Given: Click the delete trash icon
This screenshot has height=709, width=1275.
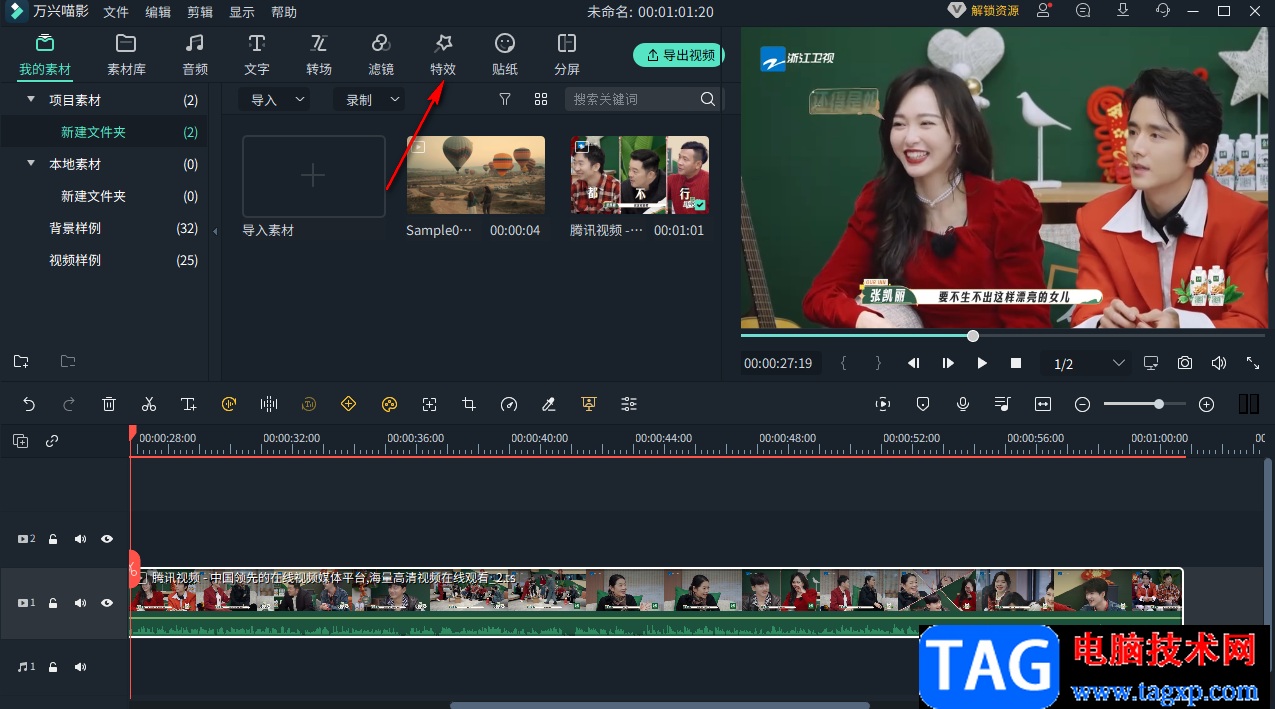Looking at the screenshot, I should coord(109,404).
